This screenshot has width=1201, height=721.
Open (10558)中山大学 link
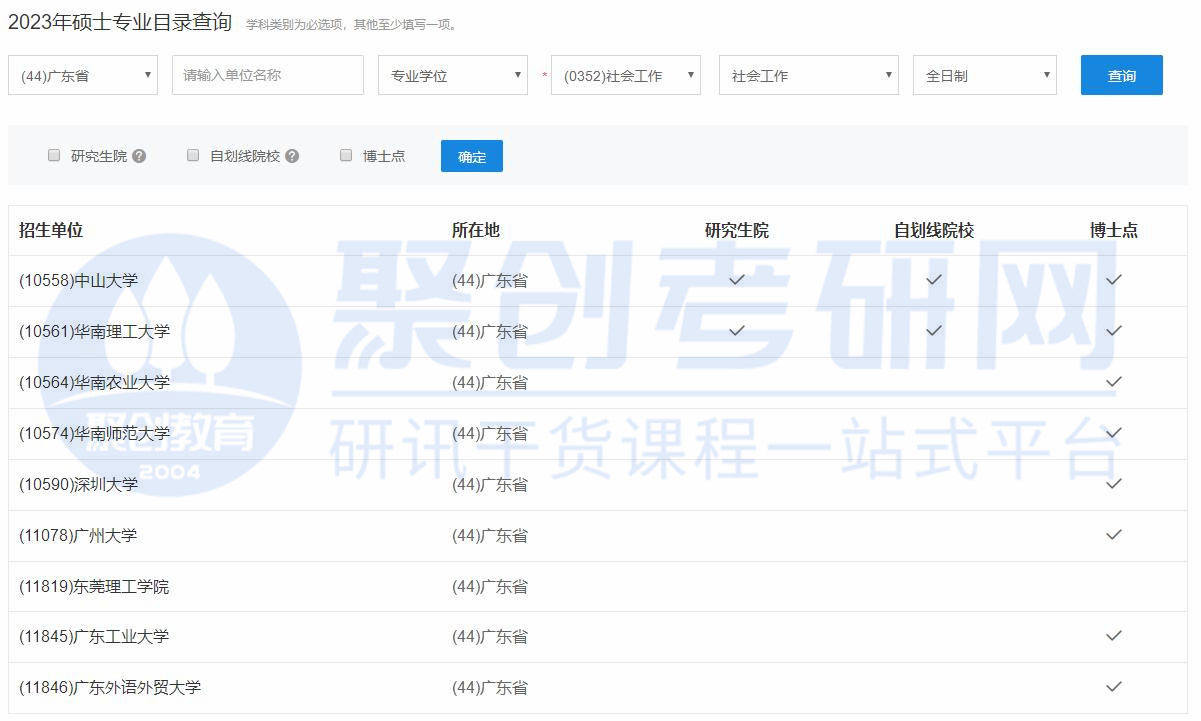[78, 280]
